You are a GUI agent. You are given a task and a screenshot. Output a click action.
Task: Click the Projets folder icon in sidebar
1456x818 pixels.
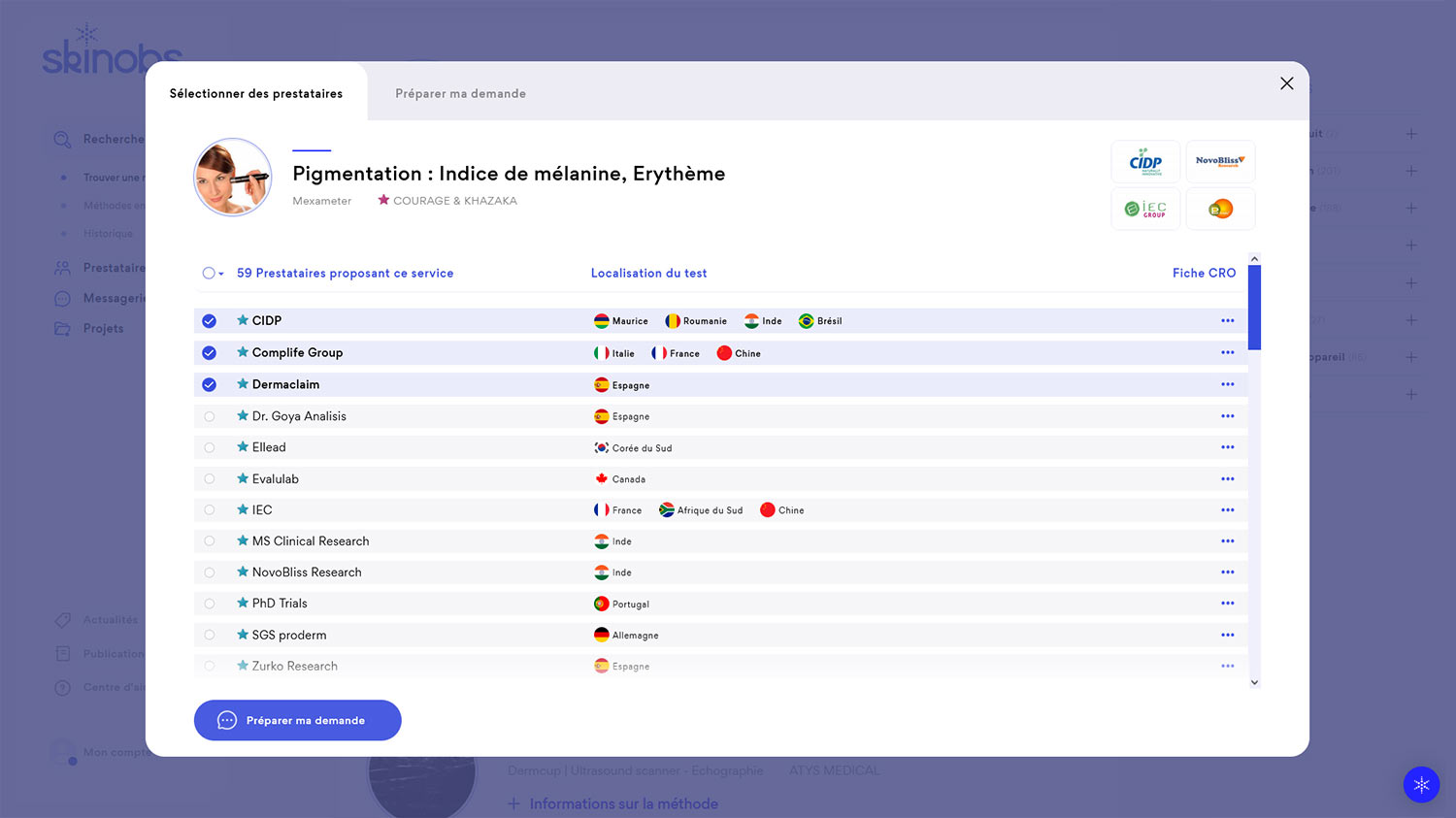[x=62, y=329]
